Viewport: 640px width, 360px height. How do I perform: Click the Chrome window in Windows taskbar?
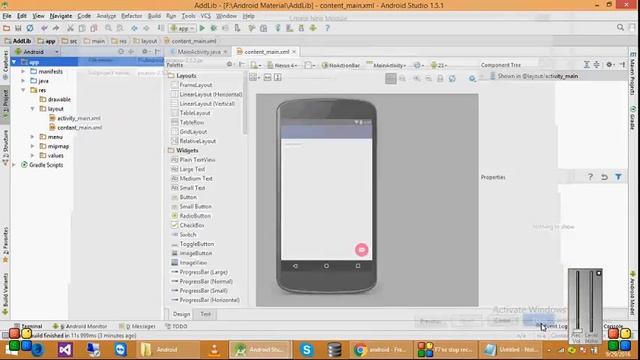(x=380, y=350)
